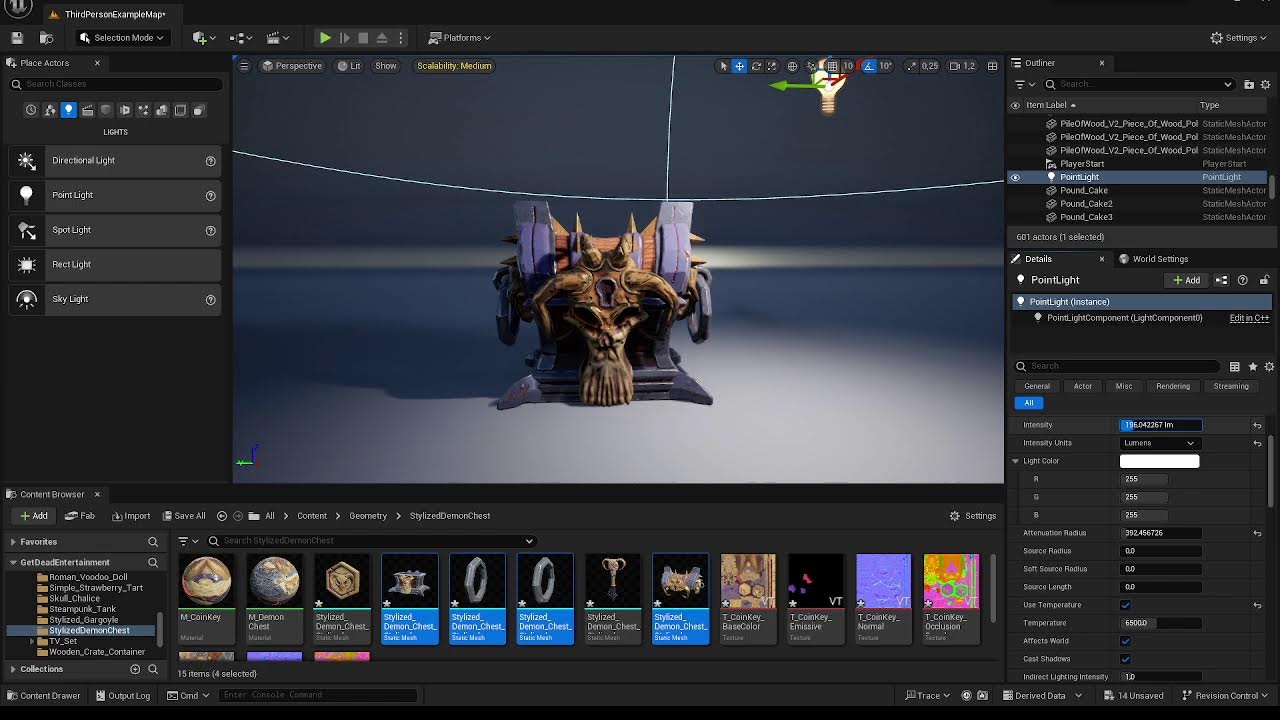Collapse the Light Color expander arrow

tap(1015, 461)
